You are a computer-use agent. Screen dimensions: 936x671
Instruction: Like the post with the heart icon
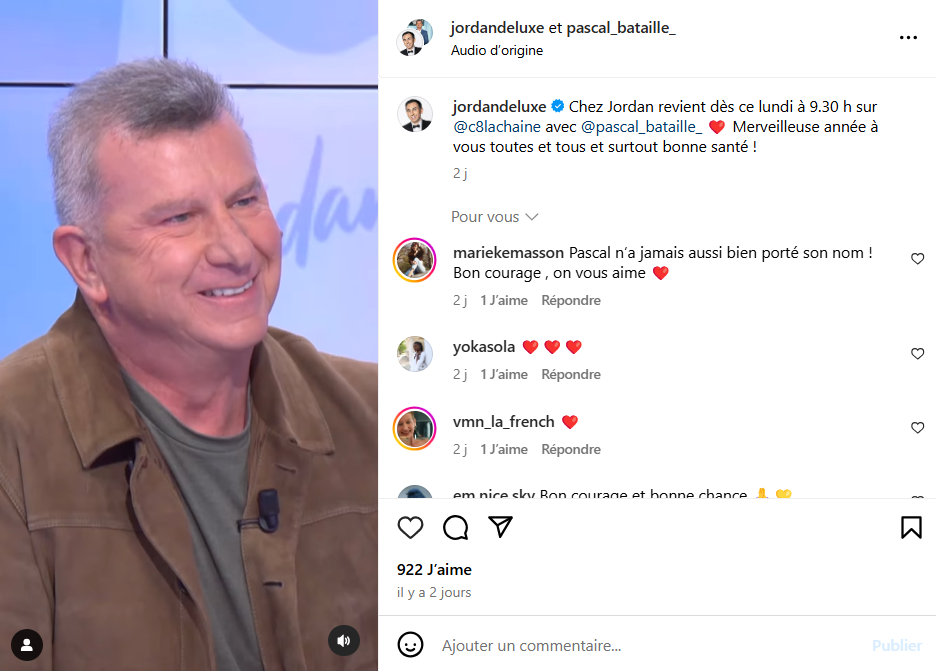click(410, 527)
